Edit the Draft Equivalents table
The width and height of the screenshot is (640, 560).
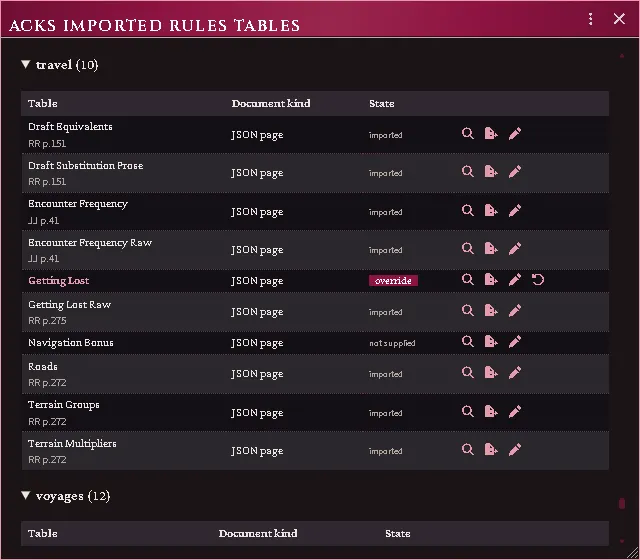[515, 133]
